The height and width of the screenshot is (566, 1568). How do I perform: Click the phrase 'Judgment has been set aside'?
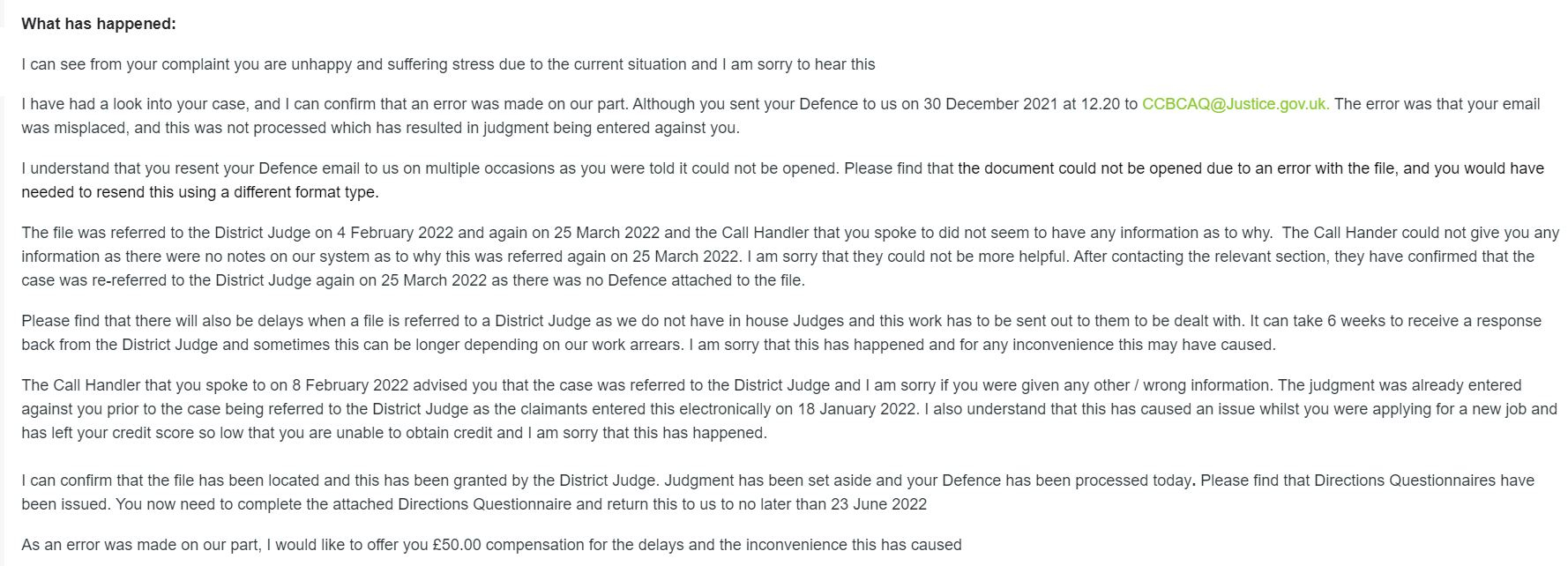coord(757,480)
